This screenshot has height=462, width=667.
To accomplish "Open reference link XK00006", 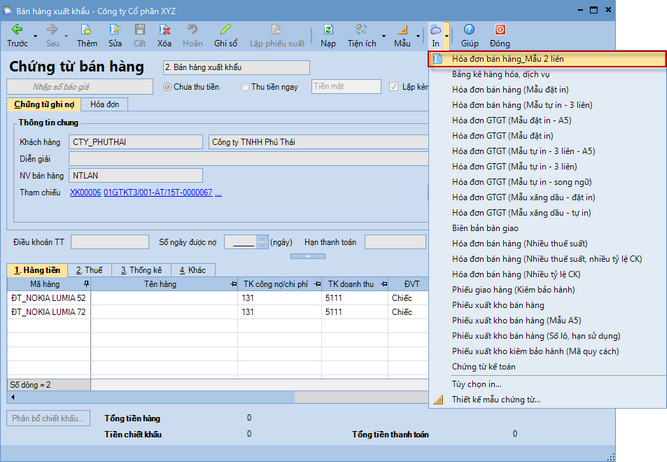I will point(86,192).
